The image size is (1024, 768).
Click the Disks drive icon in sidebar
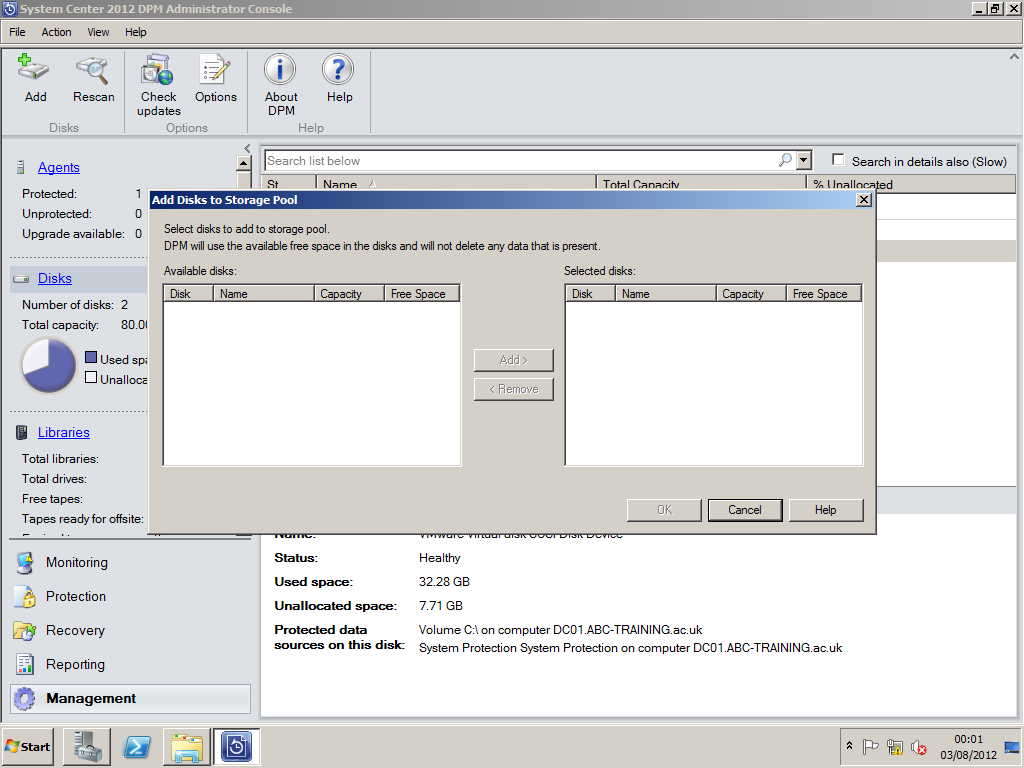point(22,279)
